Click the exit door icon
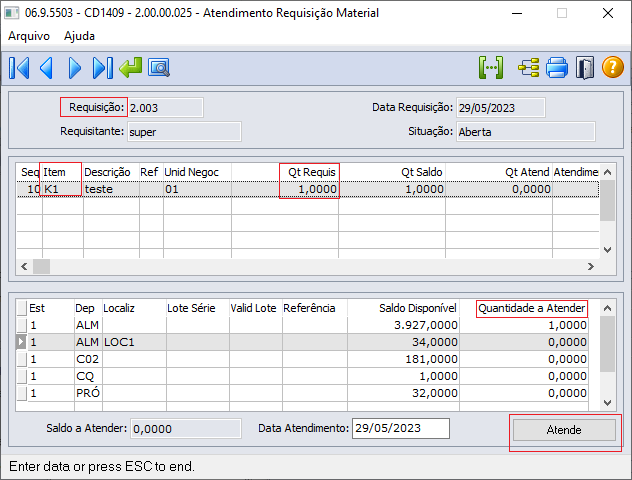 coord(584,68)
